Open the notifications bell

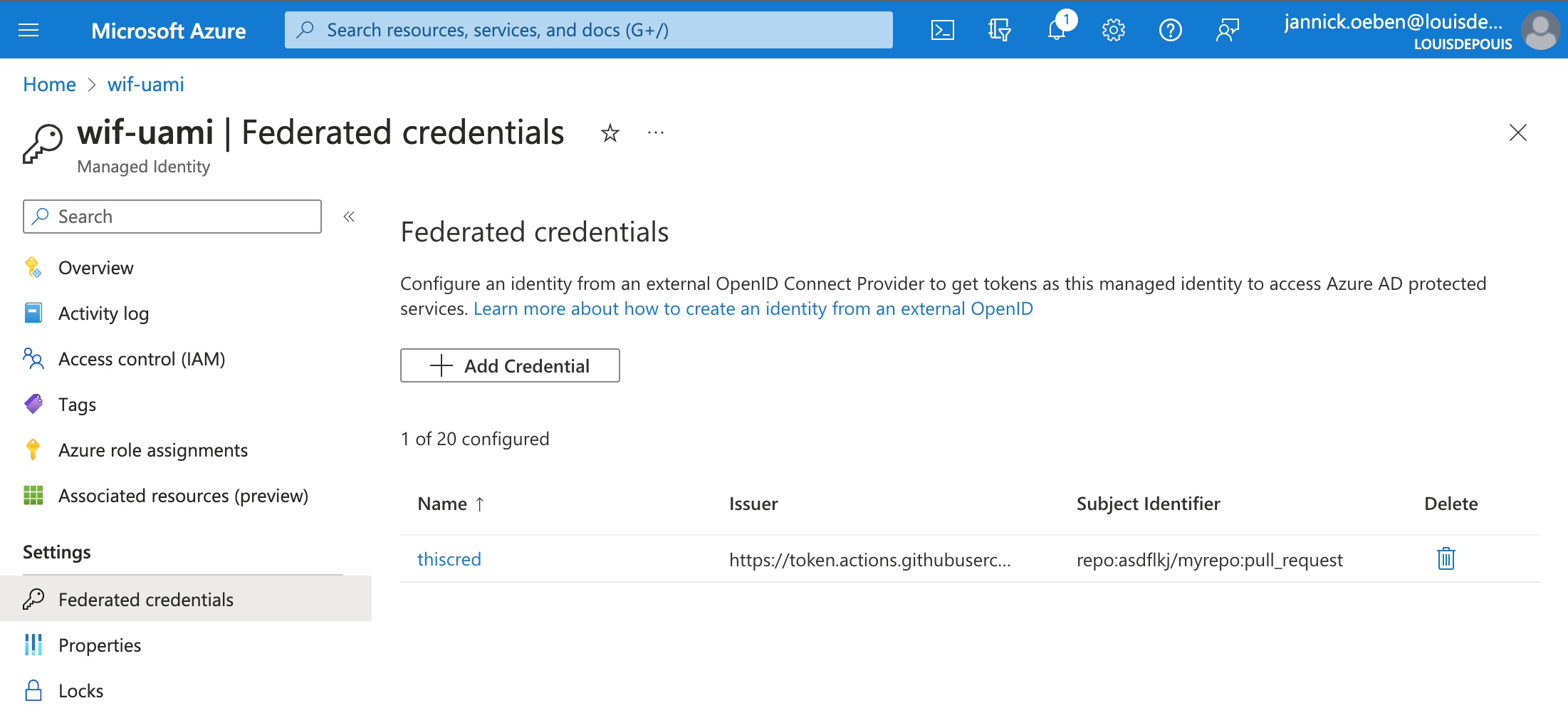(x=1056, y=29)
